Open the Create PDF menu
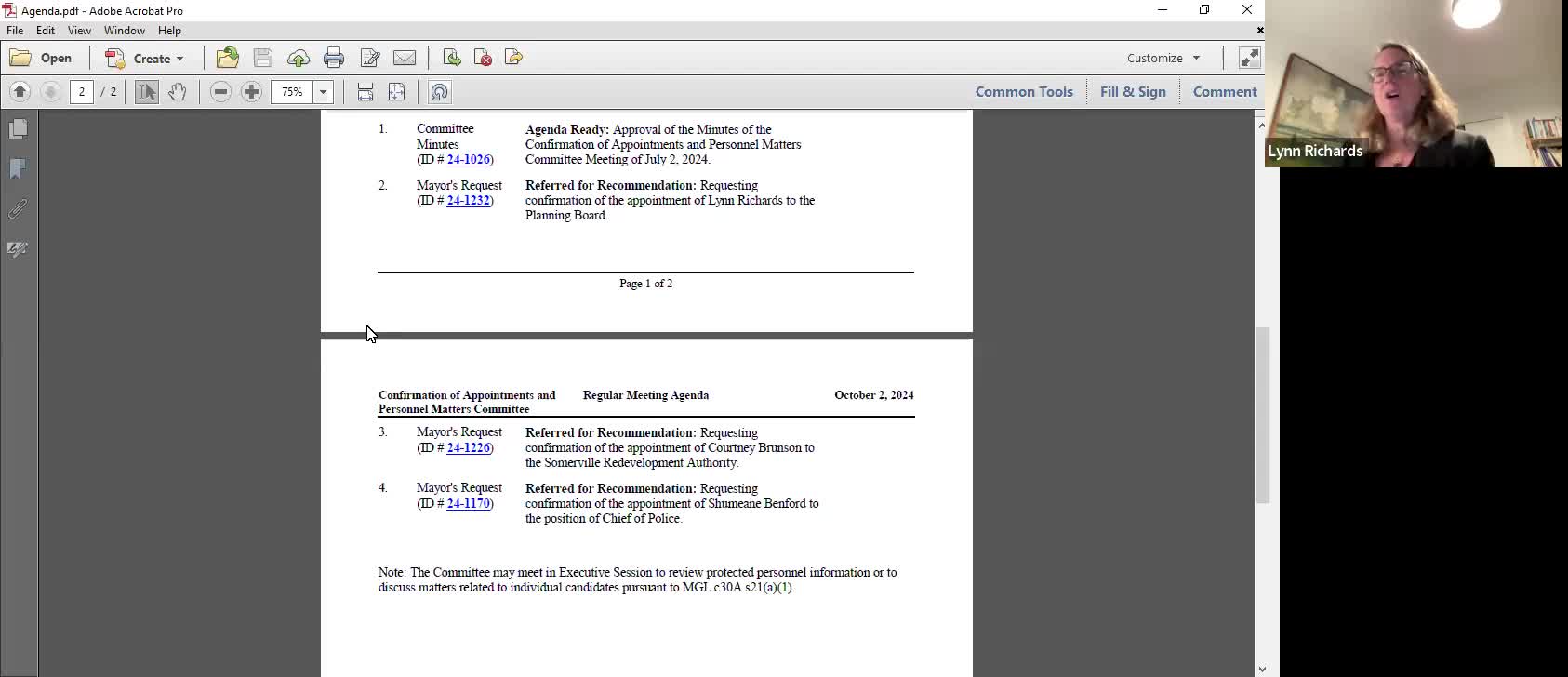1568x677 pixels. 145,58
